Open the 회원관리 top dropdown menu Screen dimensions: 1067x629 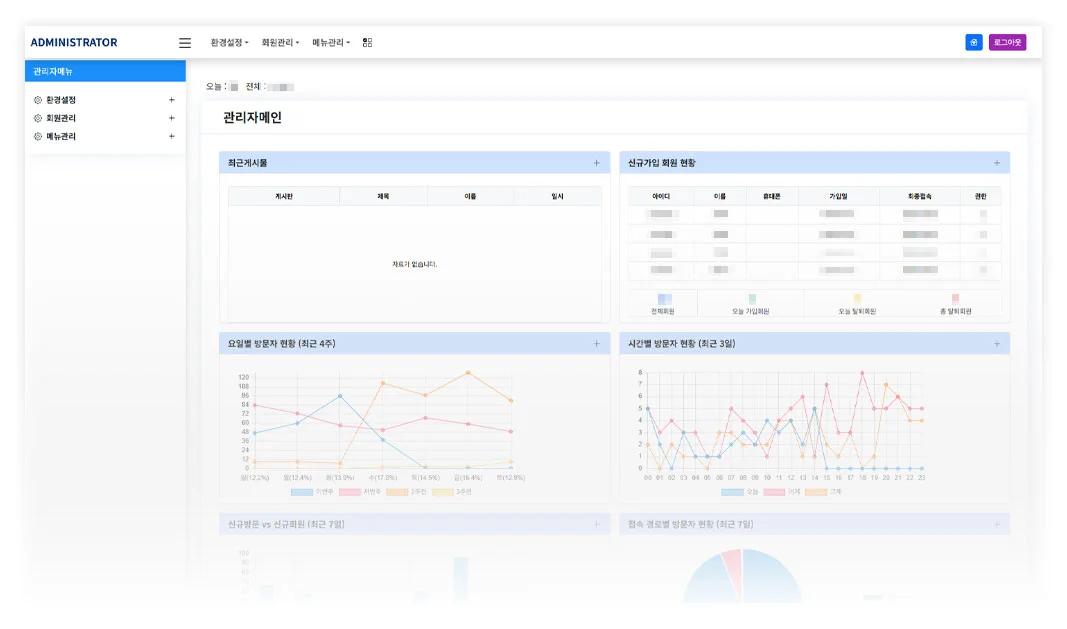(280, 42)
